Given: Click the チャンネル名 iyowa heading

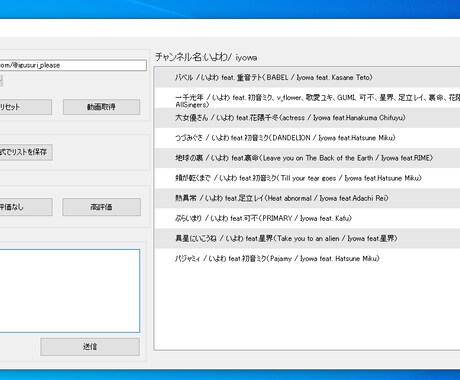Looking at the screenshot, I should tap(206, 57).
